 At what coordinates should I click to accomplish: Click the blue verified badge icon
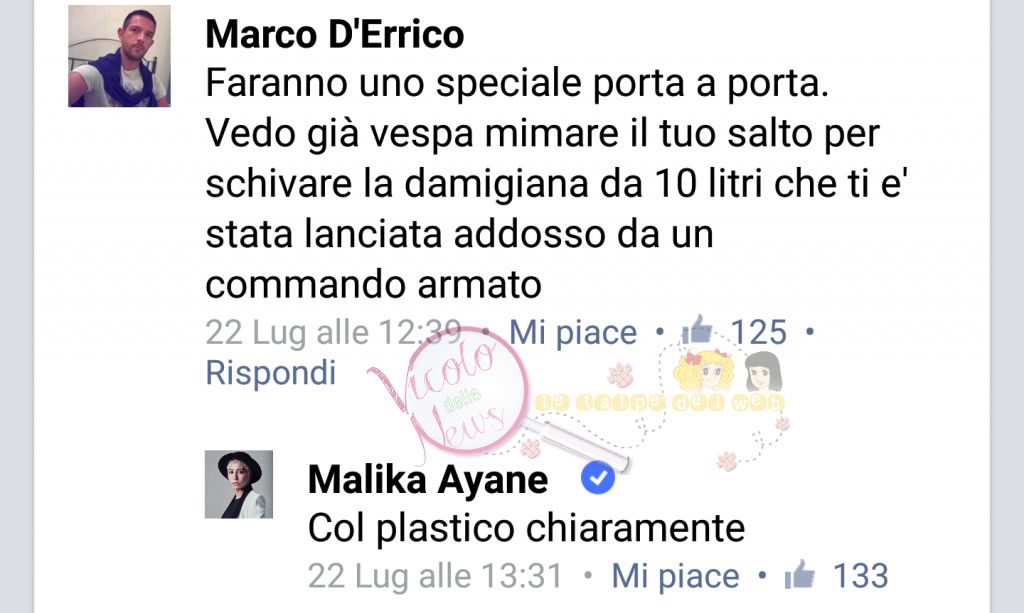point(598,478)
